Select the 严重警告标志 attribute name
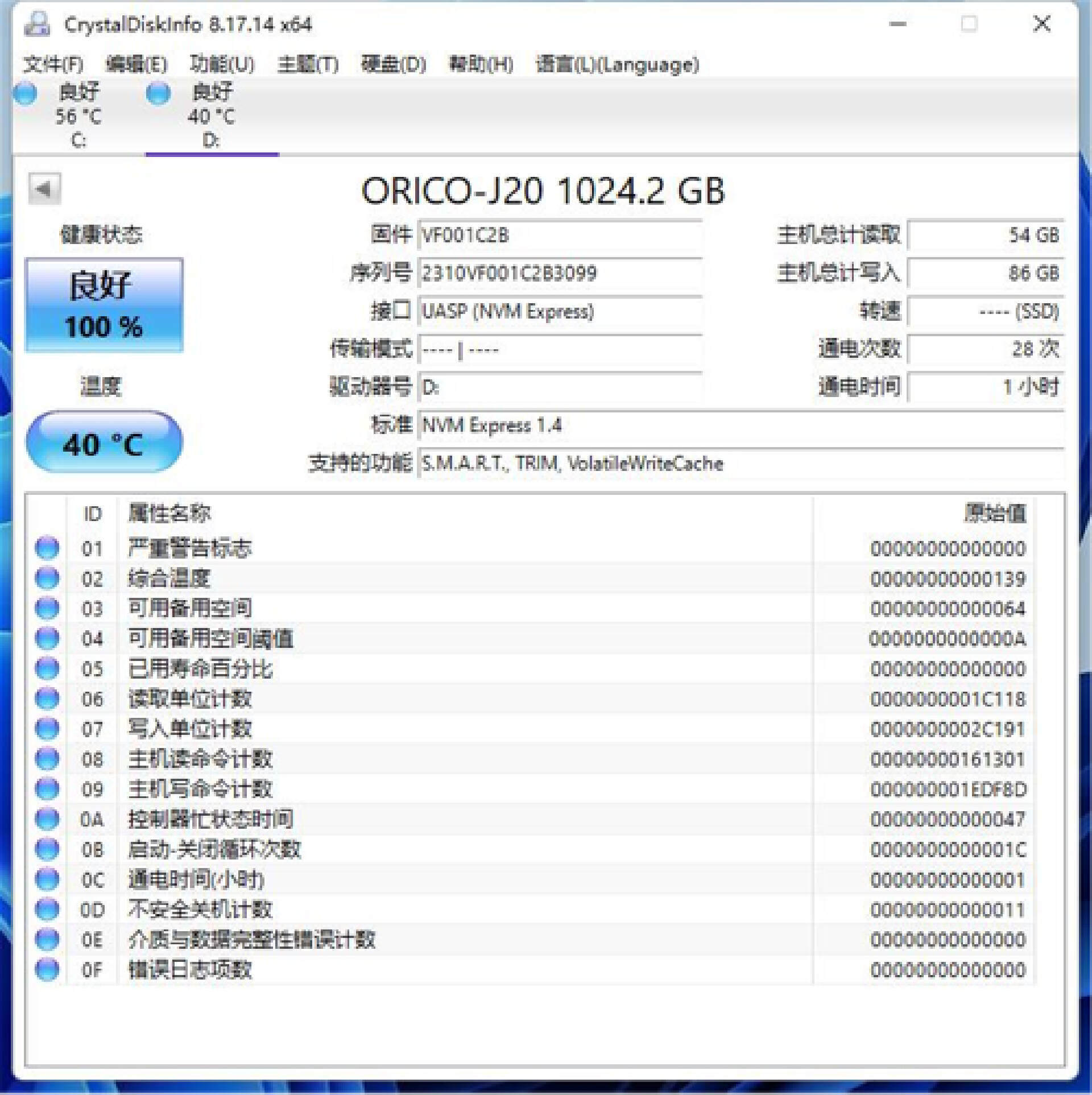 point(189,548)
